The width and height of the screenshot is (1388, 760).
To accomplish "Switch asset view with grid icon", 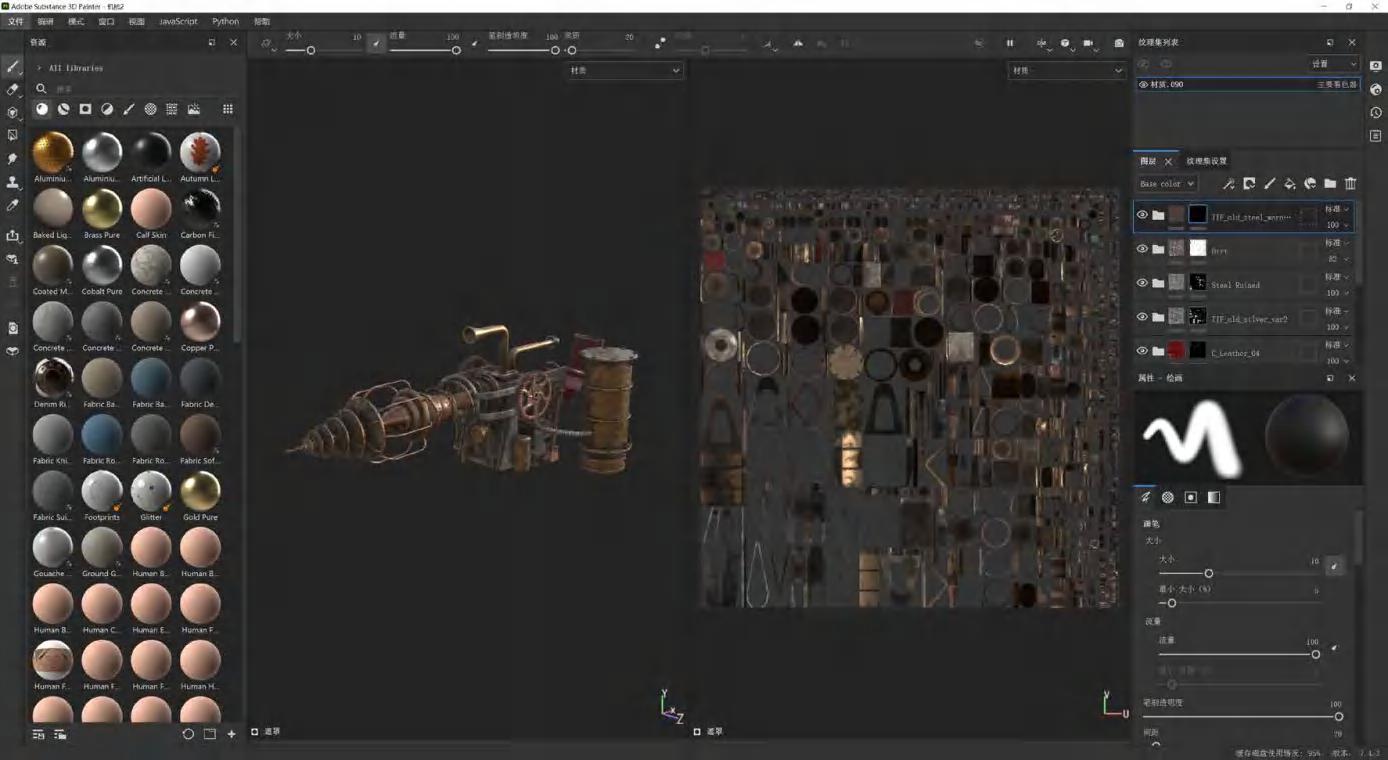I will [228, 109].
